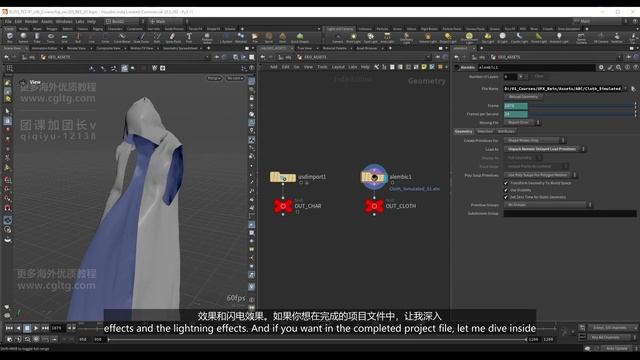Viewport: 640px width, 360px height.
Task: Select the Sky Light shelf tool
Action: click(488, 38)
